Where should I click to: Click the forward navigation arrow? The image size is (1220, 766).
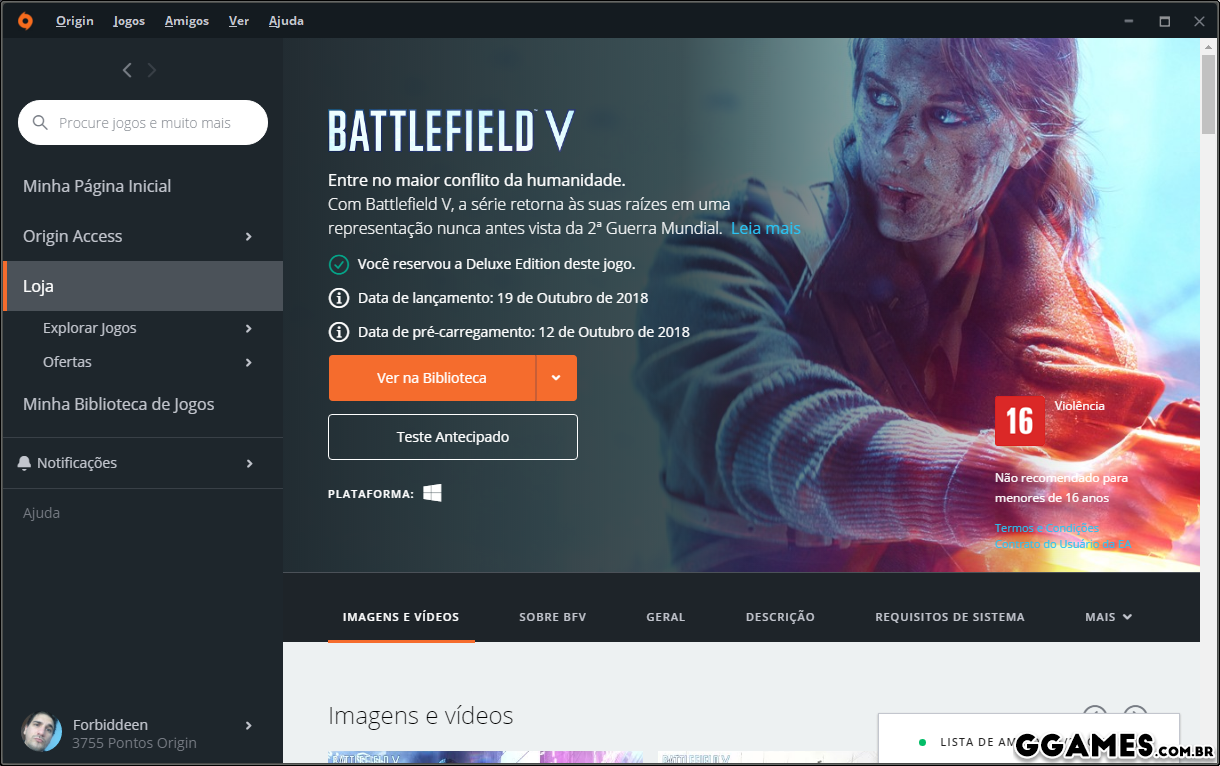point(152,70)
